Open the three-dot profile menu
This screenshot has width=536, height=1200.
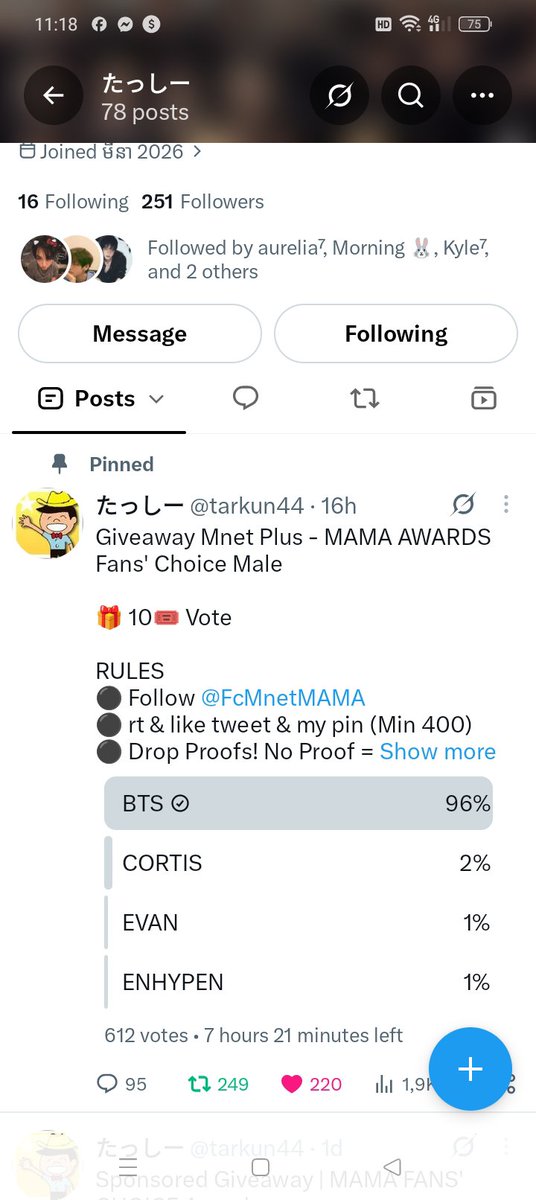pyautogui.click(x=482, y=96)
